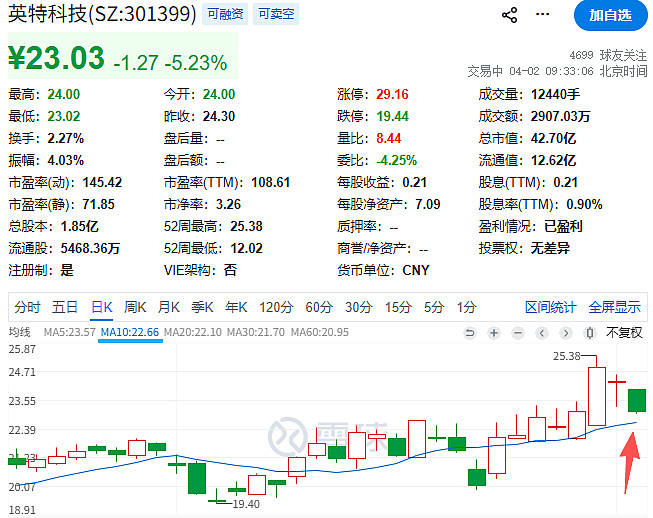Select the 周K tab
This screenshot has width=653, height=518.
(135, 307)
